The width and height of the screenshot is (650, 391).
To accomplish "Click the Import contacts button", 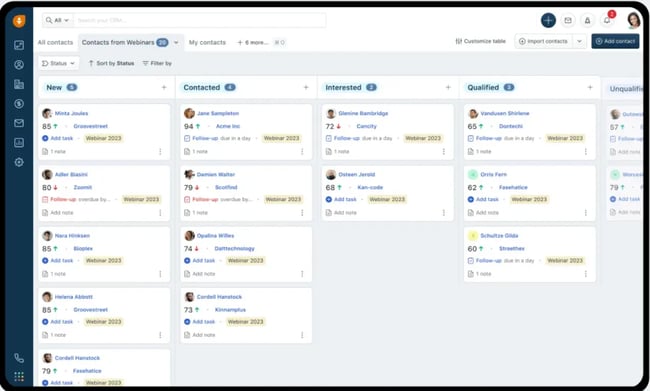I will tap(543, 41).
